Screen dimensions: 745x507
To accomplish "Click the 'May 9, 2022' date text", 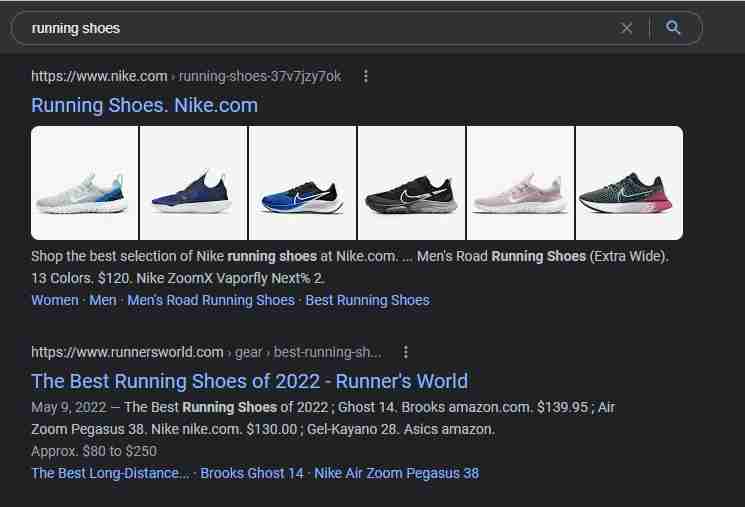I will tap(69, 408).
